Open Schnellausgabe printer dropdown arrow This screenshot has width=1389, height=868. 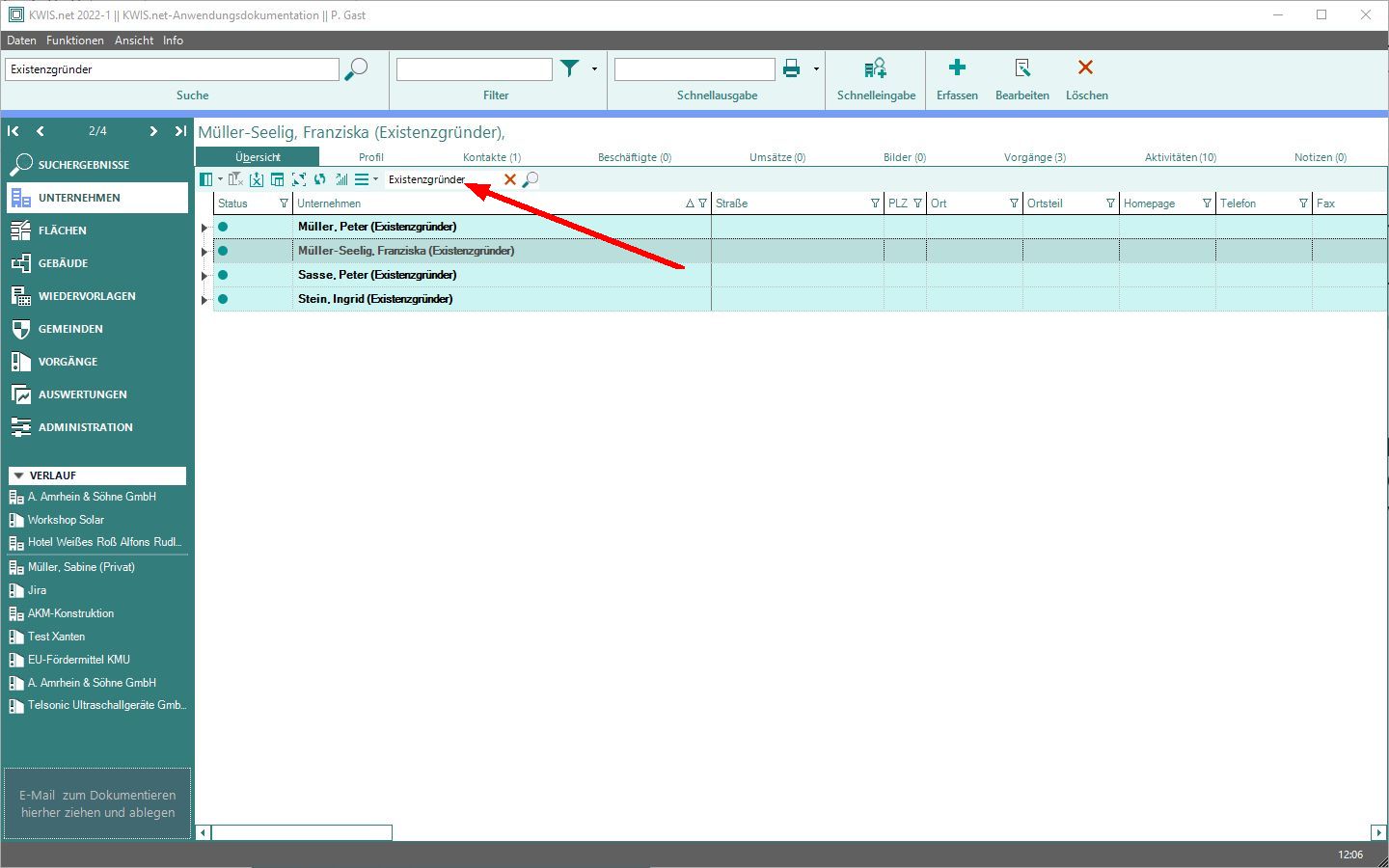pyautogui.click(x=816, y=69)
